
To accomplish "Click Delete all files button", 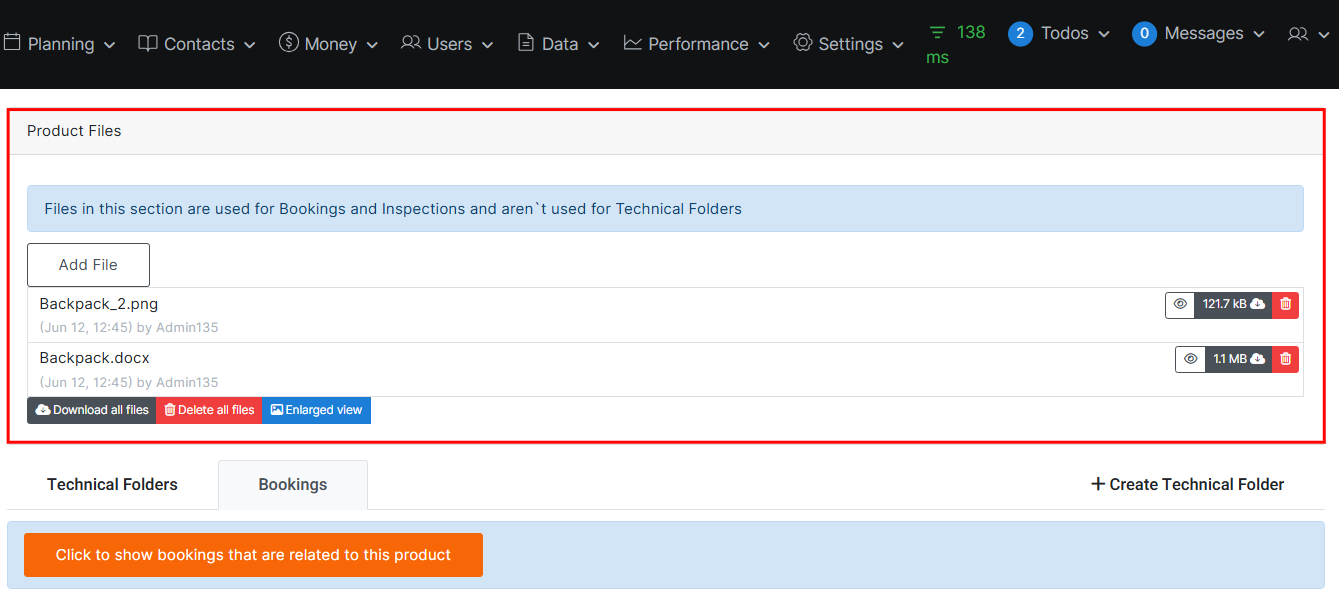I will [x=209, y=410].
